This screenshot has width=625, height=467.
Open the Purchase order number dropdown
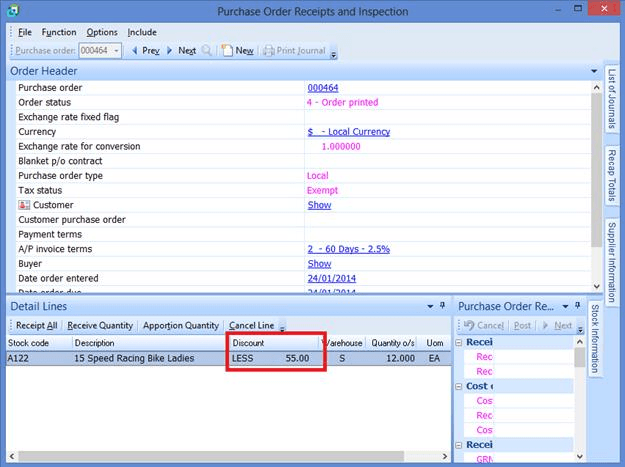(116, 51)
